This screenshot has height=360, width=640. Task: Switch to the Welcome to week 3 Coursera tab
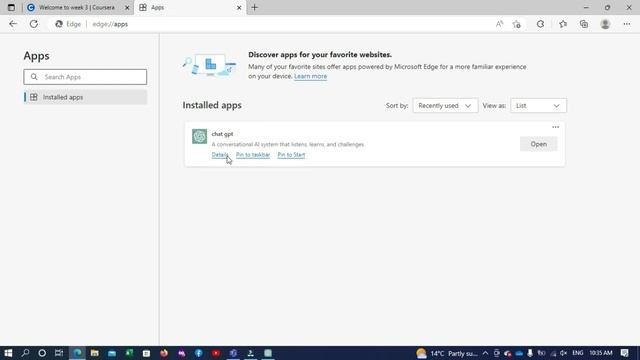pyautogui.click(x=77, y=7)
